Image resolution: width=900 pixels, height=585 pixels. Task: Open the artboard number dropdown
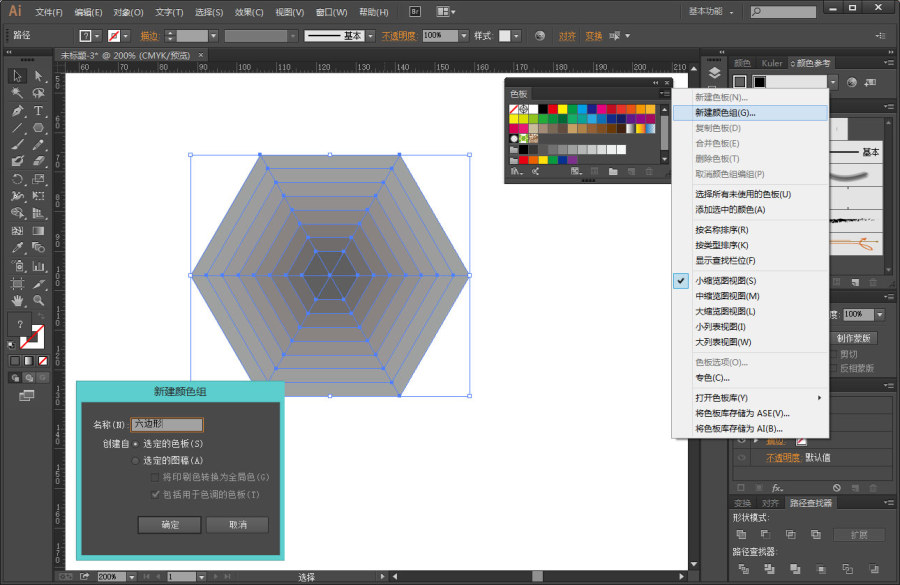pos(201,576)
